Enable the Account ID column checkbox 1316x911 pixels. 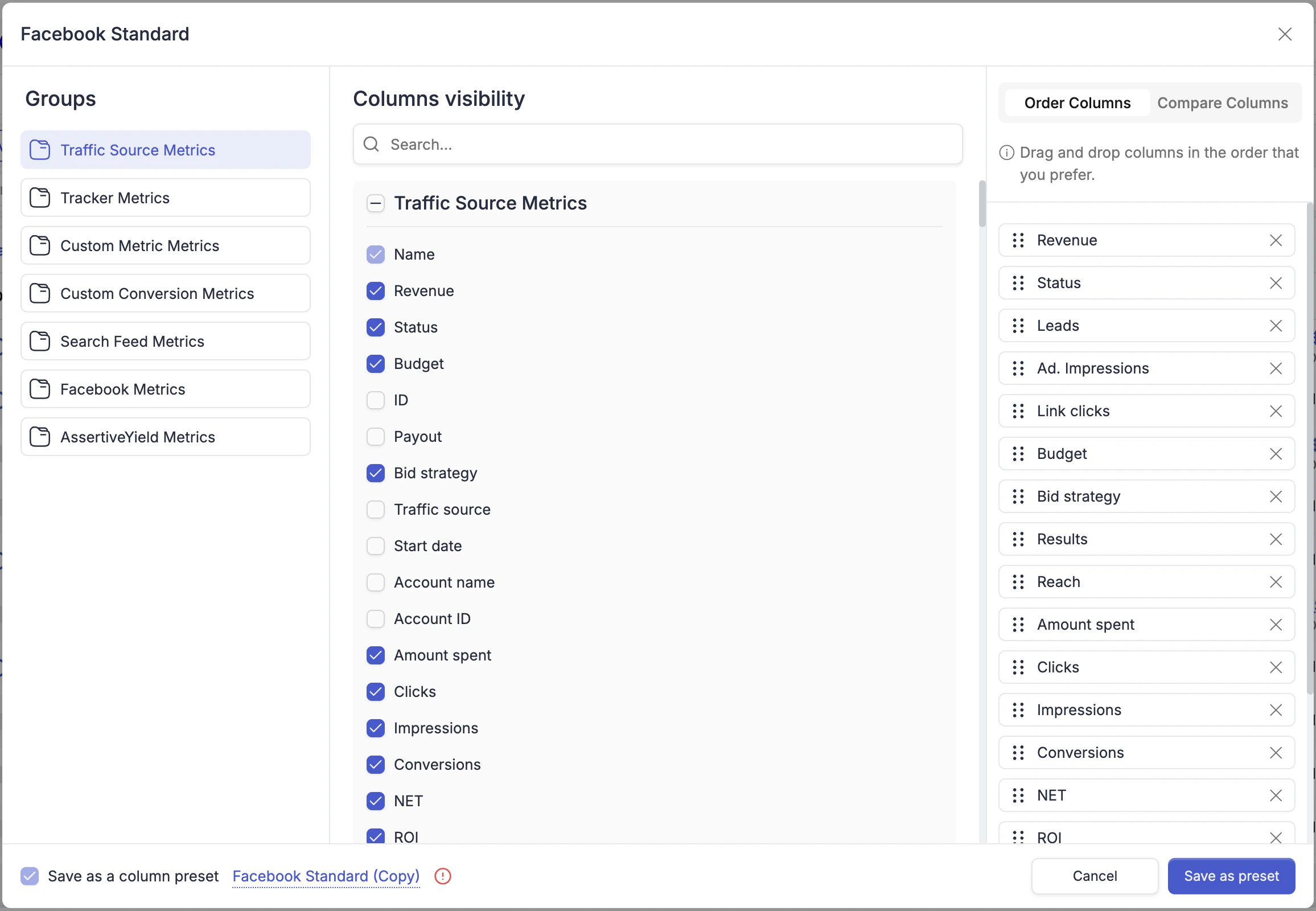click(376, 619)
